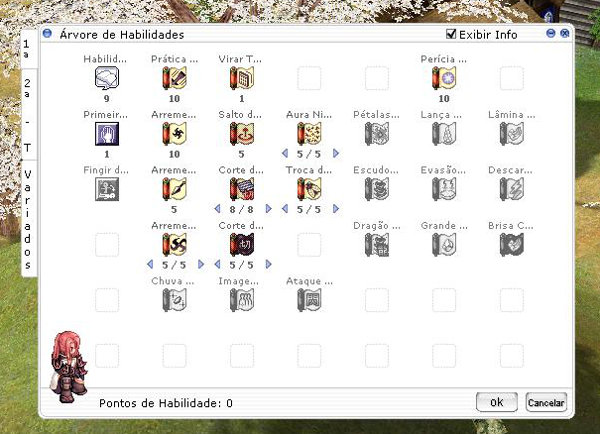Viewport: 600px width, 434px height.
Task: Increase dark Corte d... 5/5 level, right arrow
Action: (x=269, y=264)
